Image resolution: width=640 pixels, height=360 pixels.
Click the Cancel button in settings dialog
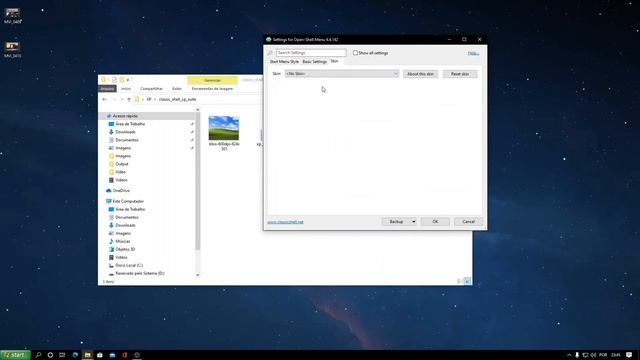469,222
